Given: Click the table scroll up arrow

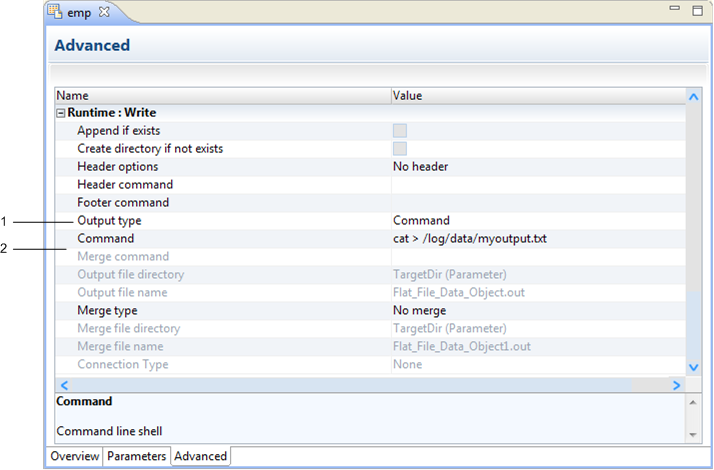Looking at the screenshot, I should [694, 97].
